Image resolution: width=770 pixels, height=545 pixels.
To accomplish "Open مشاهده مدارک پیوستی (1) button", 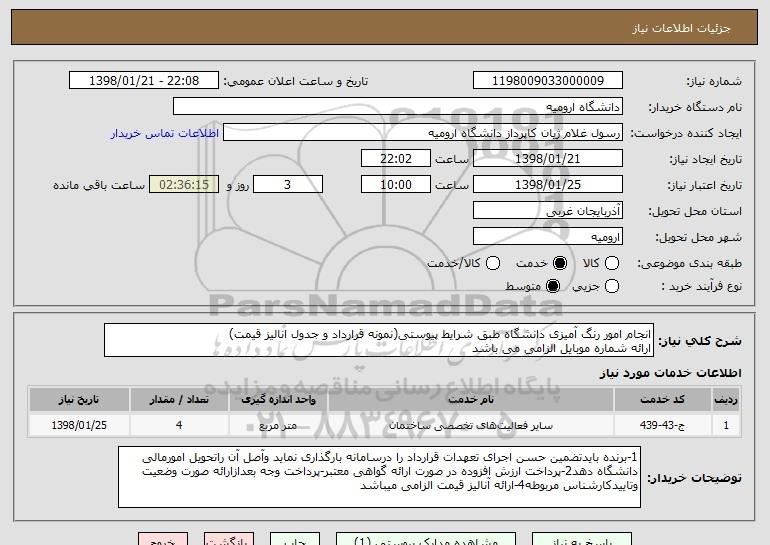I will point(426,539).
